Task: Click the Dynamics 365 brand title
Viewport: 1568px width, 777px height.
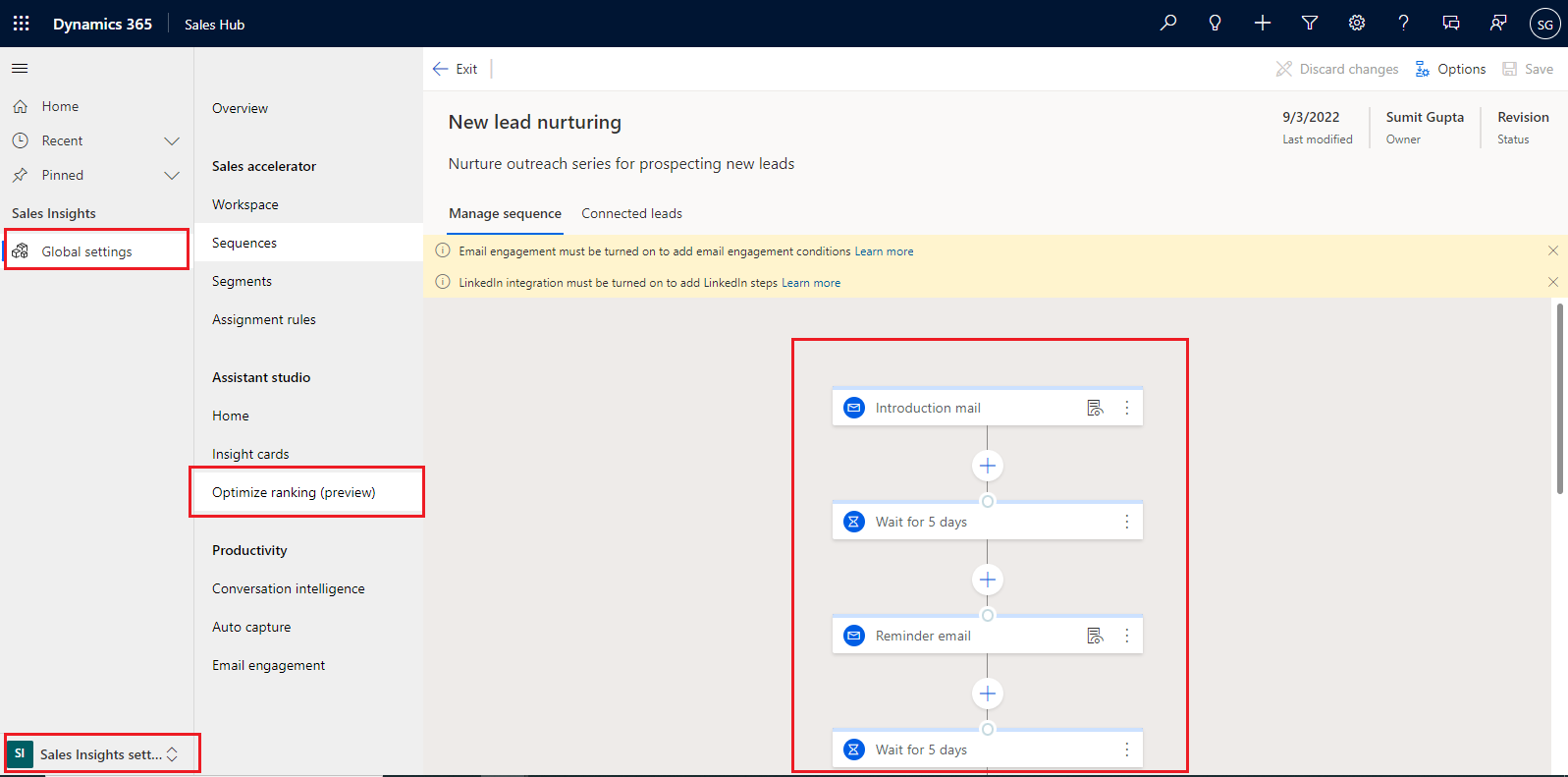Action: [x=102, y=24]
